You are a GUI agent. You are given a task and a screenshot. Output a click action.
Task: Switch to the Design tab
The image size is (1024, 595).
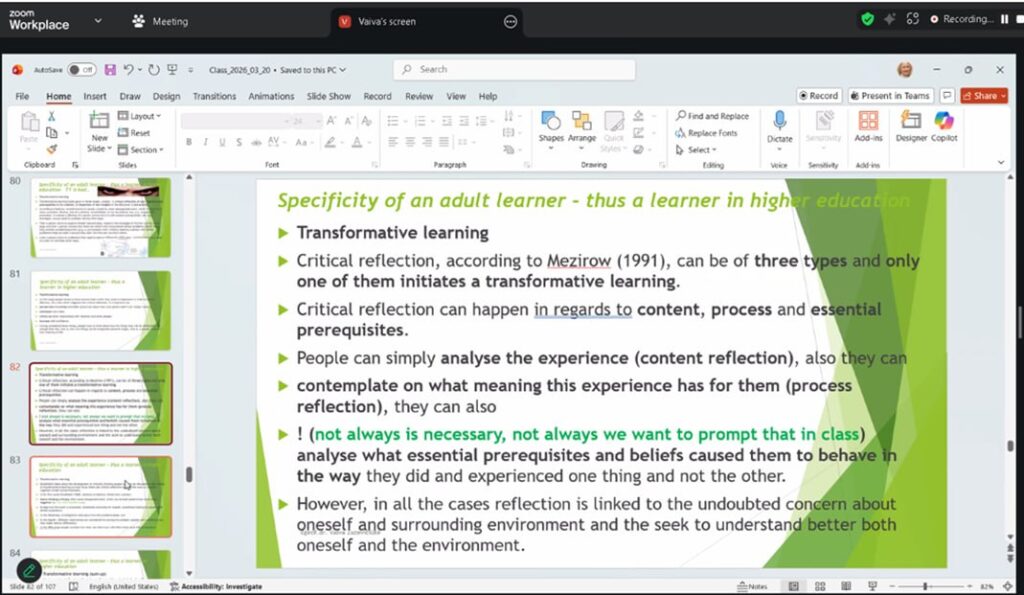pos(167,96)
